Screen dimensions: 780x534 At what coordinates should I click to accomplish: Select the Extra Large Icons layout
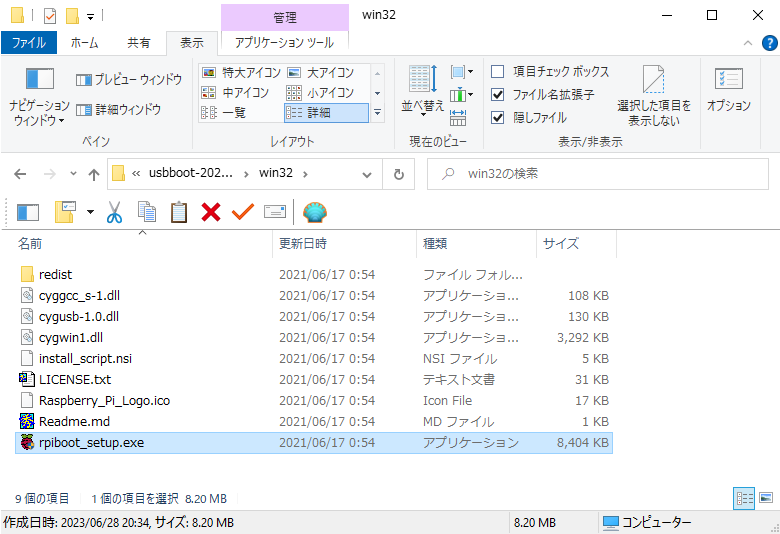click(x=241, y=73)
